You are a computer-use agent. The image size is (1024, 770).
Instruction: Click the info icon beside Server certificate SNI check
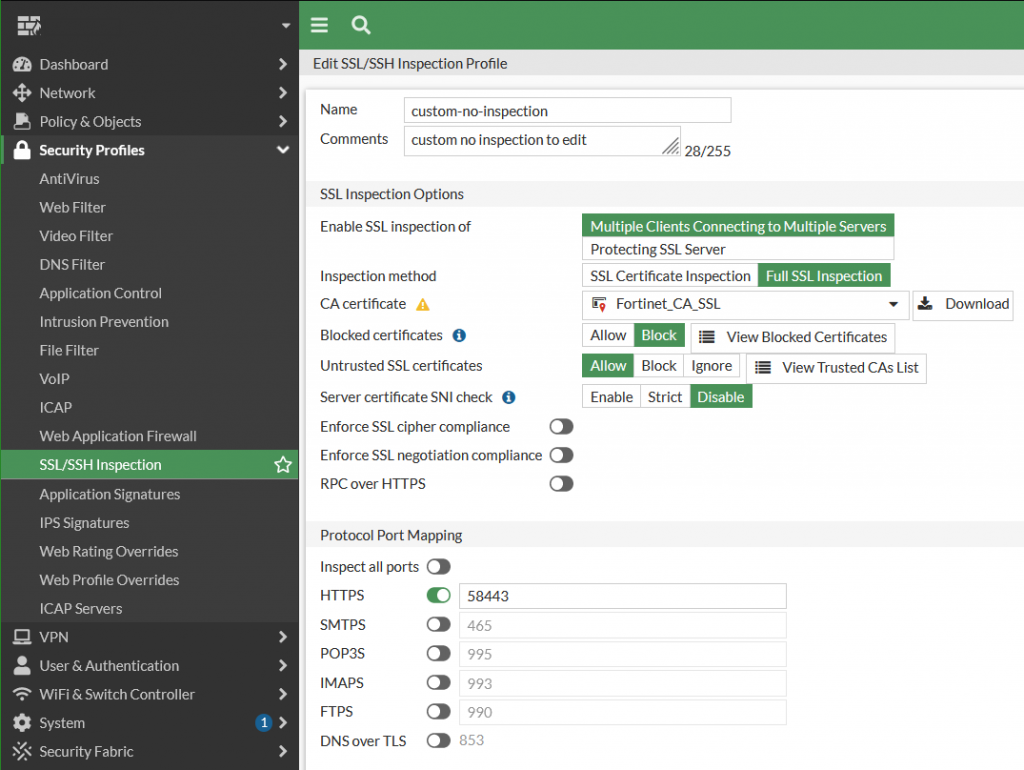coord(508,397)
